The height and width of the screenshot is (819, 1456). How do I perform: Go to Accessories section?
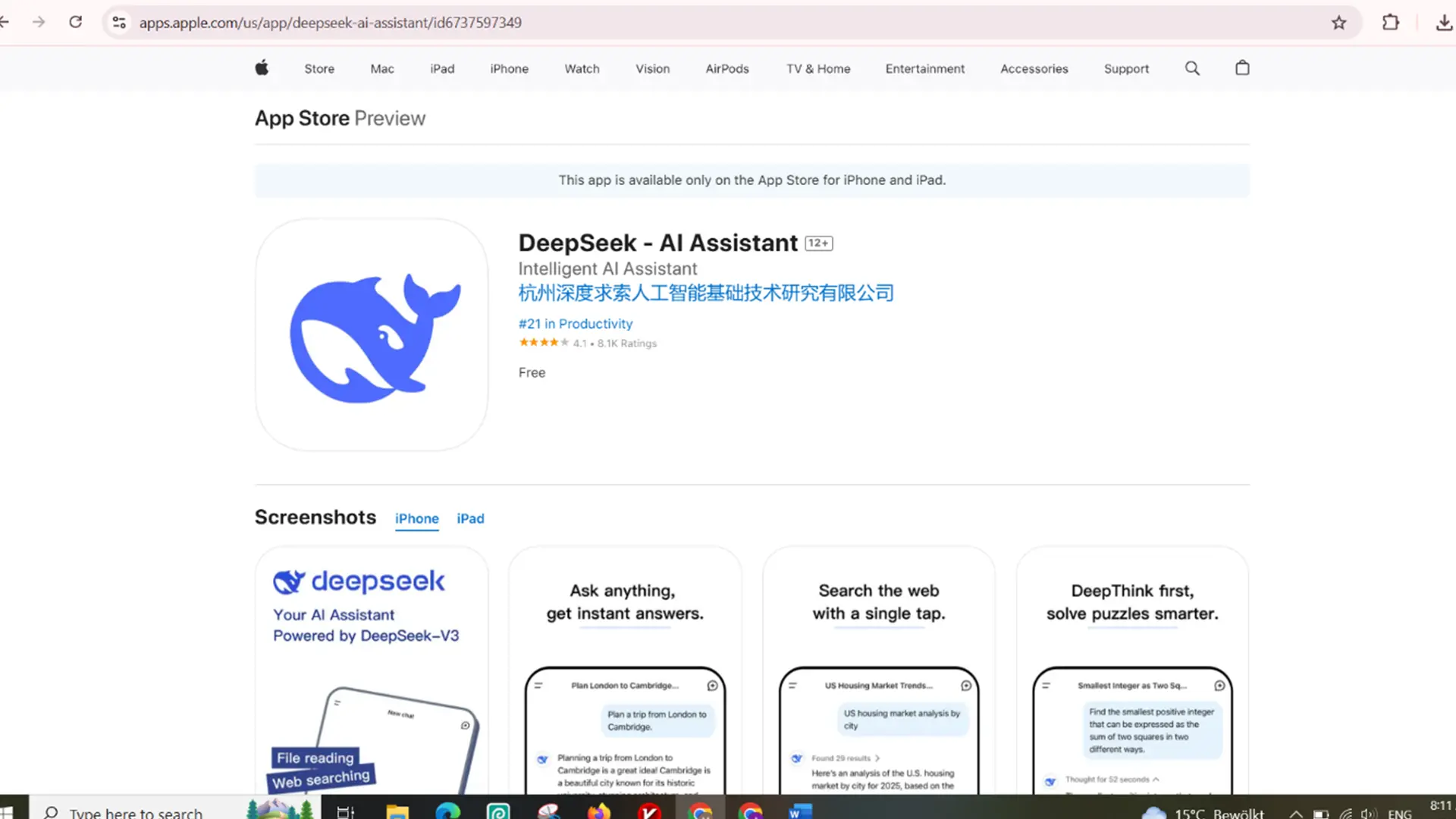(x=1034, y=68)
